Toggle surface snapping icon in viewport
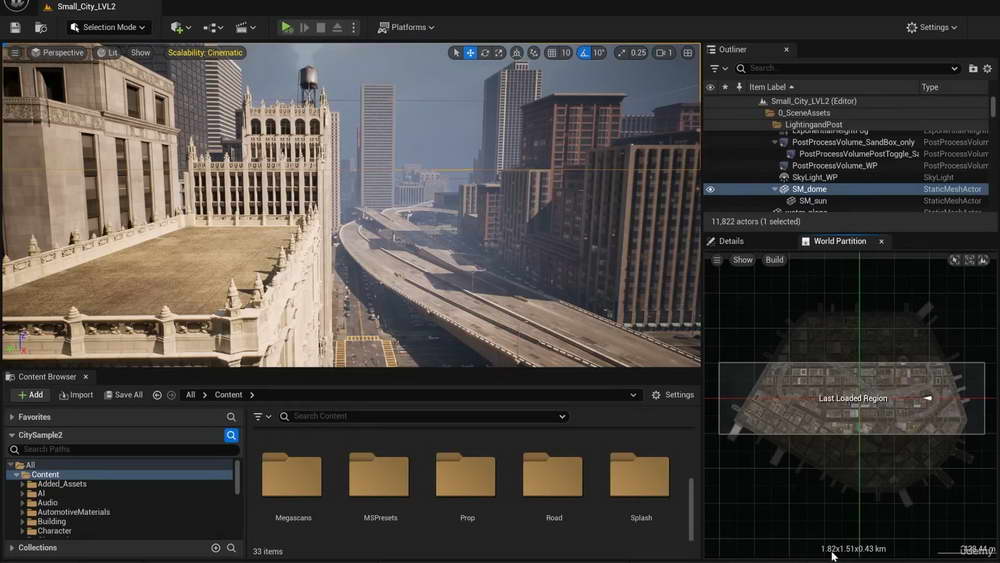This screenshot has width=1000, height=563. click(x=534, y=53)
